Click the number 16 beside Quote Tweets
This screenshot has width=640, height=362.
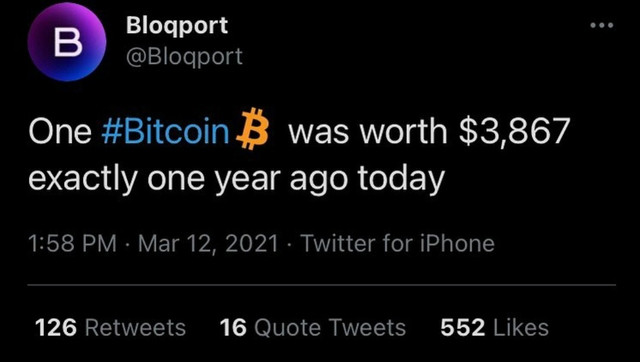[x=233, y=327]
